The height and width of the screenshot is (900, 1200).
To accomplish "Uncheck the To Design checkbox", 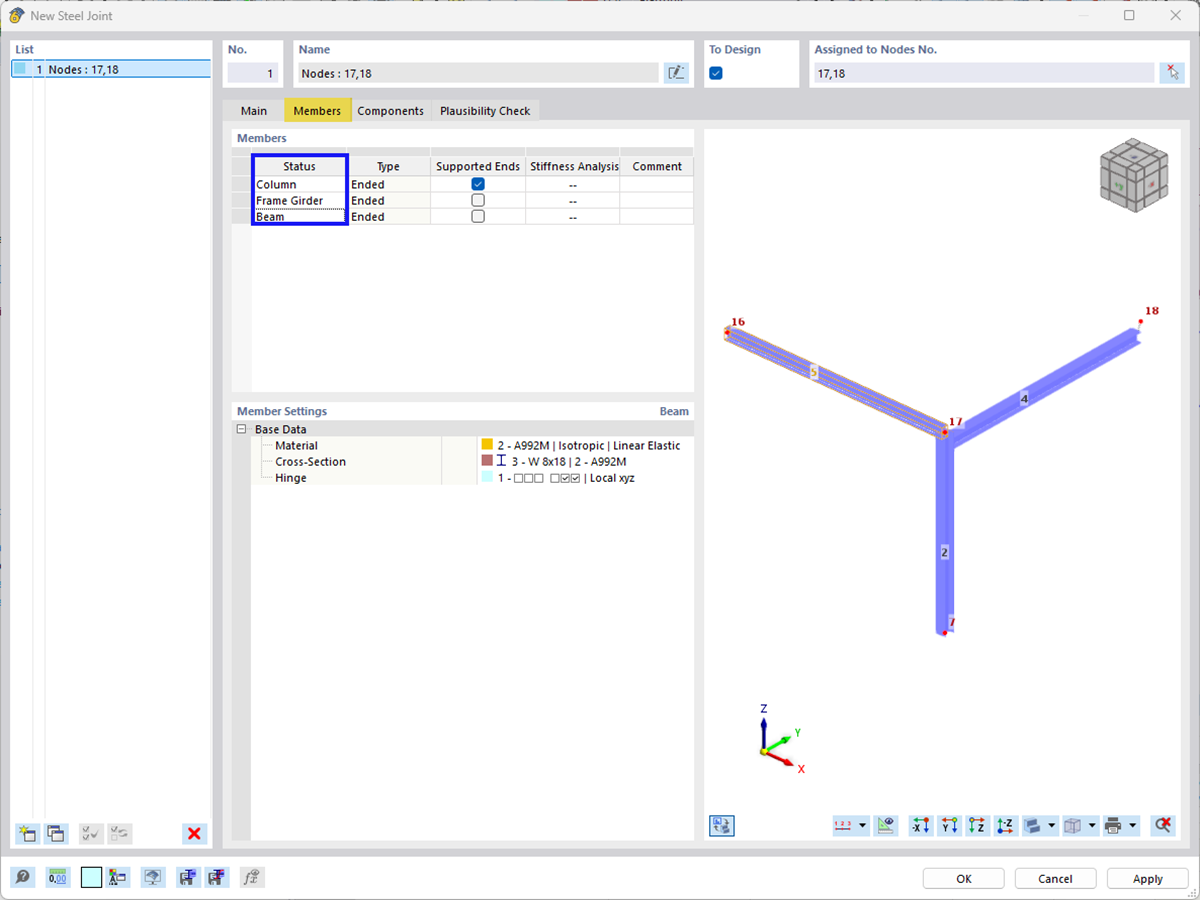I will tap(716, 73).
